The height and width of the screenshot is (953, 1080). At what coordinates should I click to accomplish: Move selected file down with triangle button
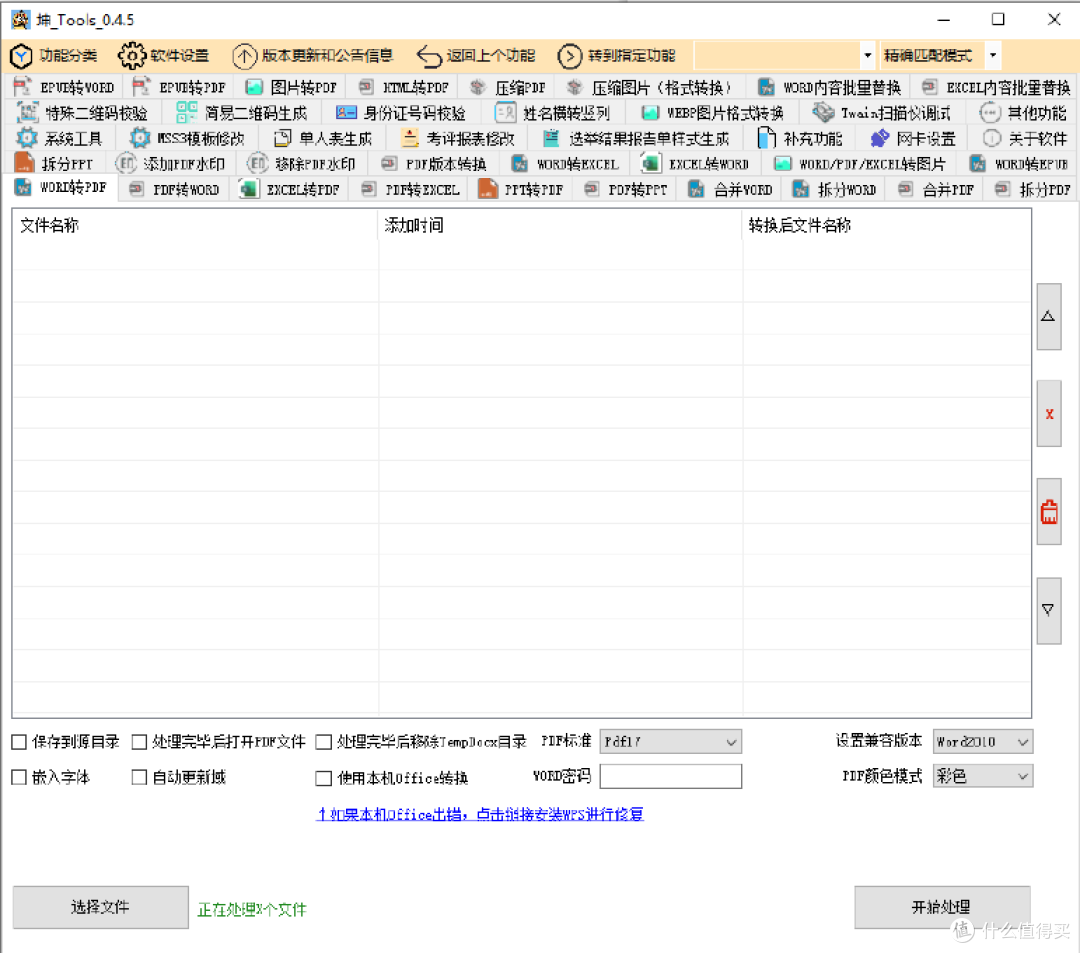point(1048,610)
